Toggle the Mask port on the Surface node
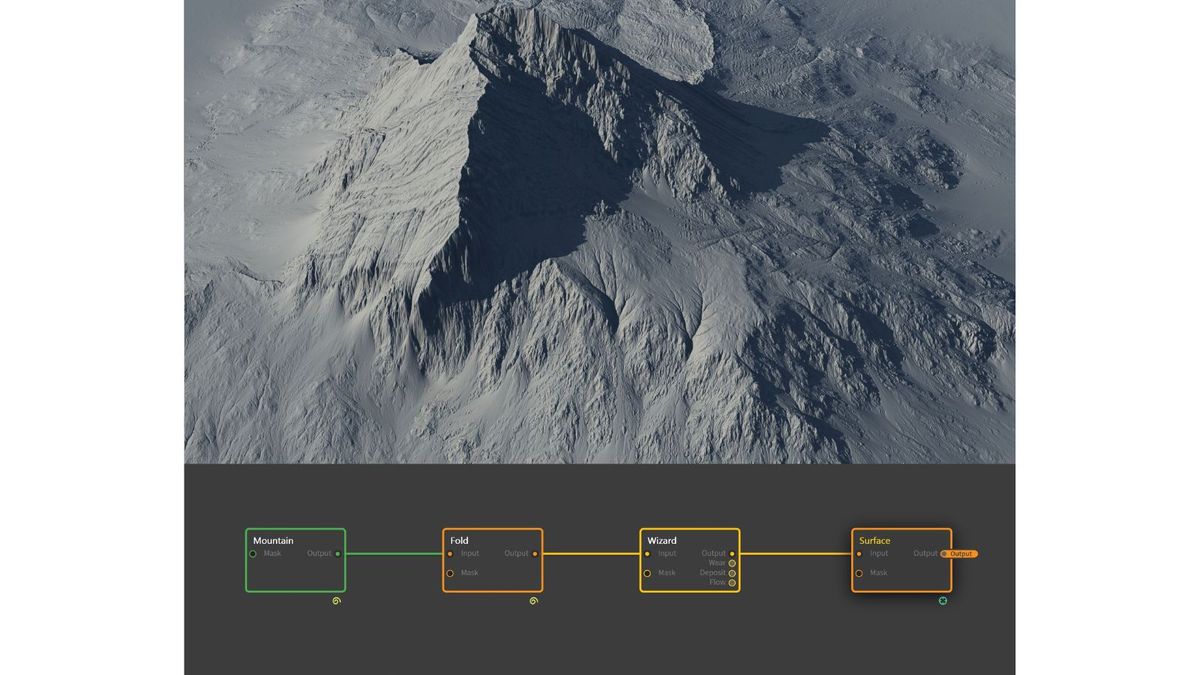The image size is (1200, 675). (859, 573)
